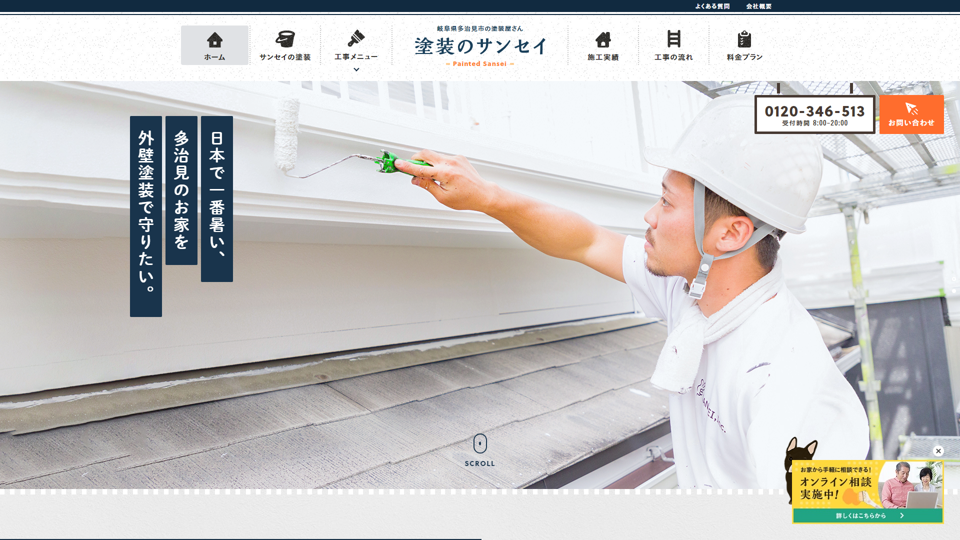Click the dog mascot above the banner
Image resolution: width=960 pixels, height=540 pixels.
click(x=799, y=453)
